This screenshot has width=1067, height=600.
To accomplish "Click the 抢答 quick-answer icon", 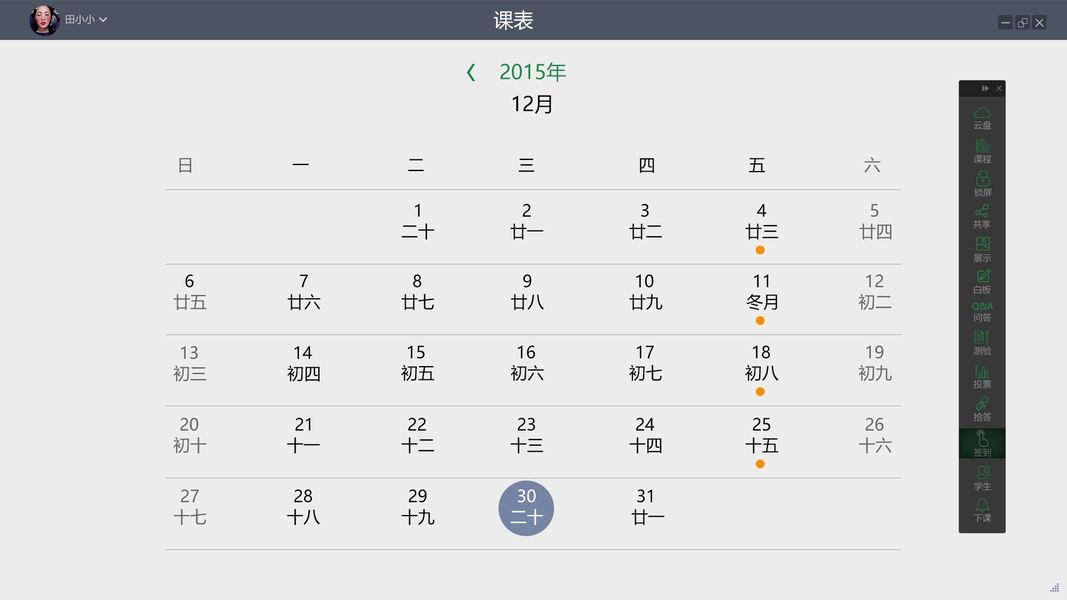I will 982,409.
